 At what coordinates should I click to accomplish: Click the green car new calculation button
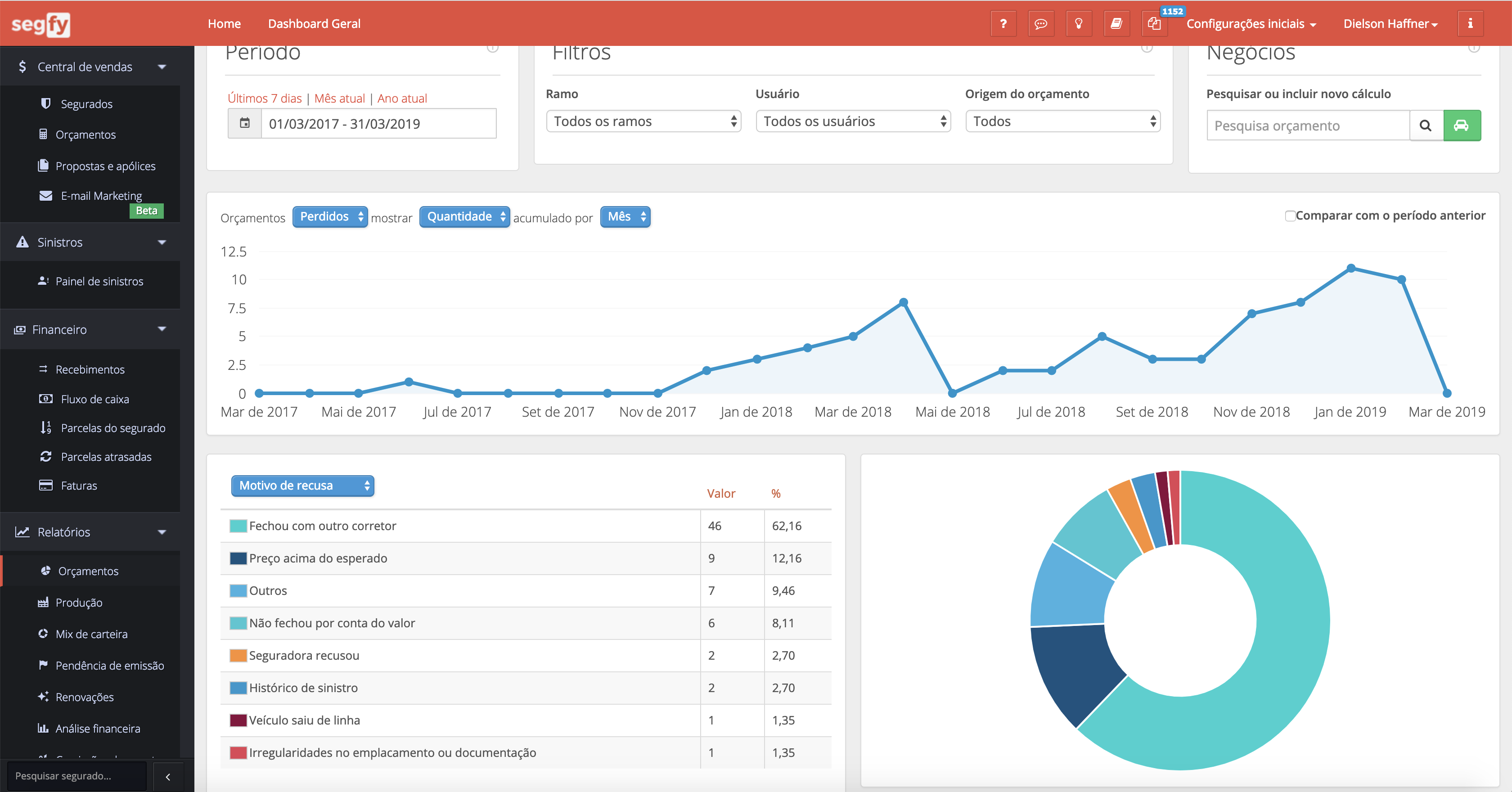[1462, 126]
